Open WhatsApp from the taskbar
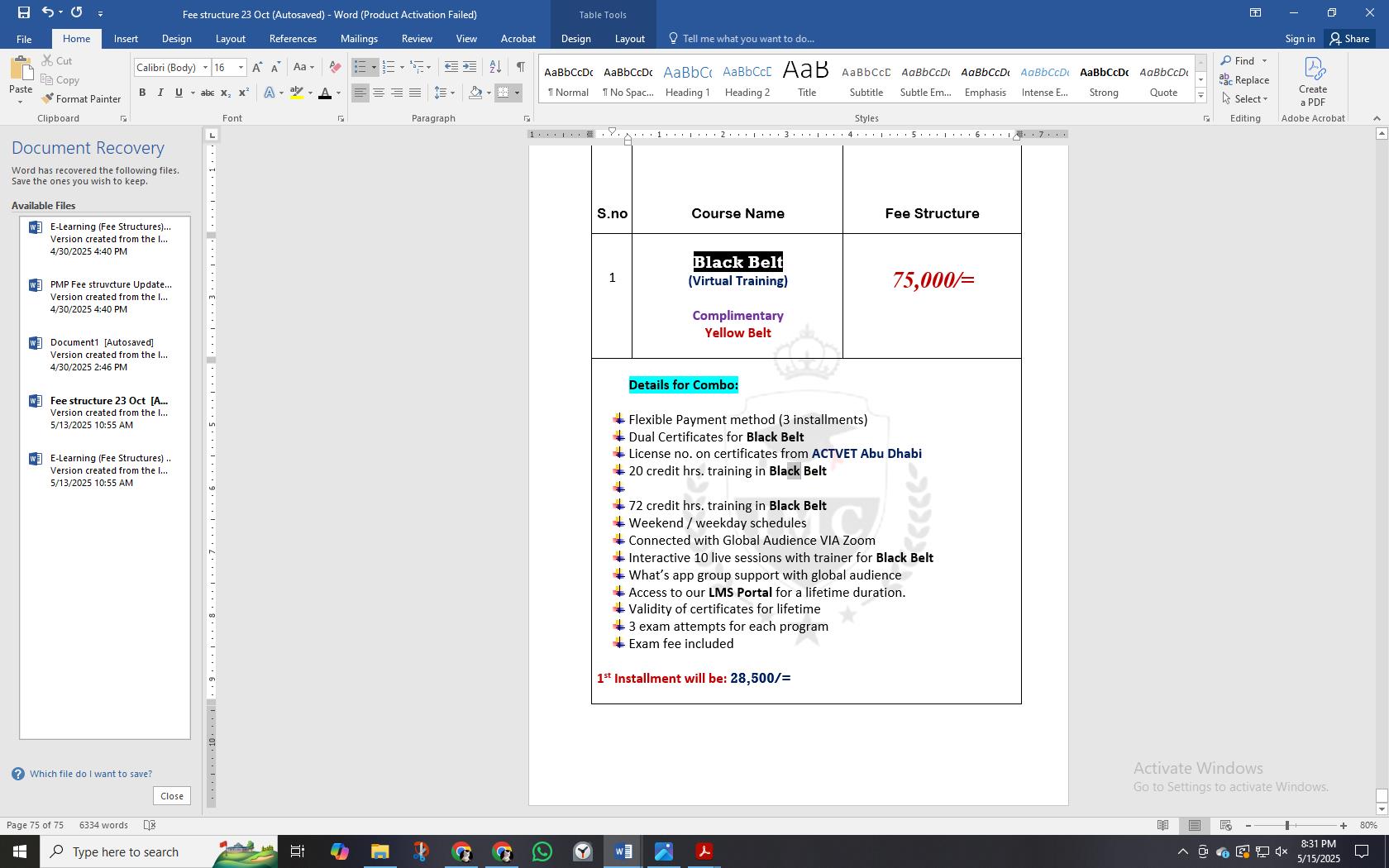Viewport: 1389px width, 868px height. (x=542, y=851)
